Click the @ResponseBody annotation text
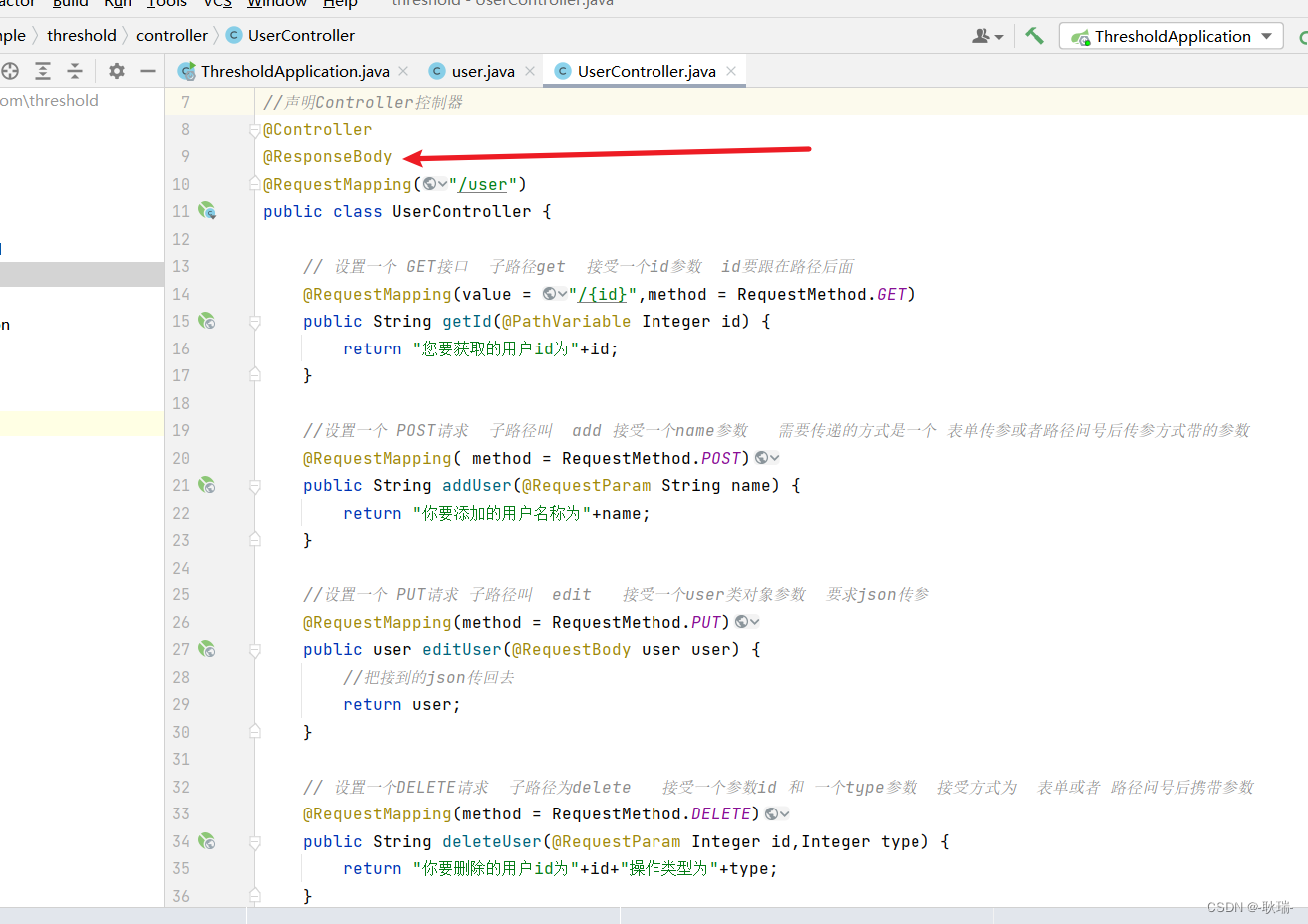1308x924 pixels. [x=327, y=156]
